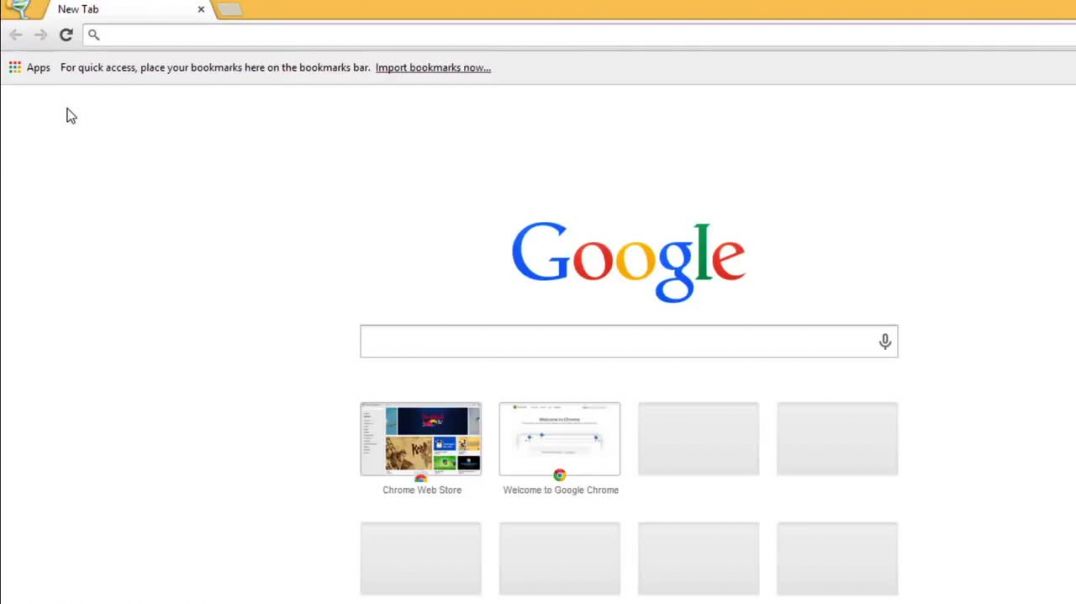Image resolution: width=1076 pixels, height=604 pixels.
Task: Click the Welcome to Google Chrome label
Action: click(561, 490)
